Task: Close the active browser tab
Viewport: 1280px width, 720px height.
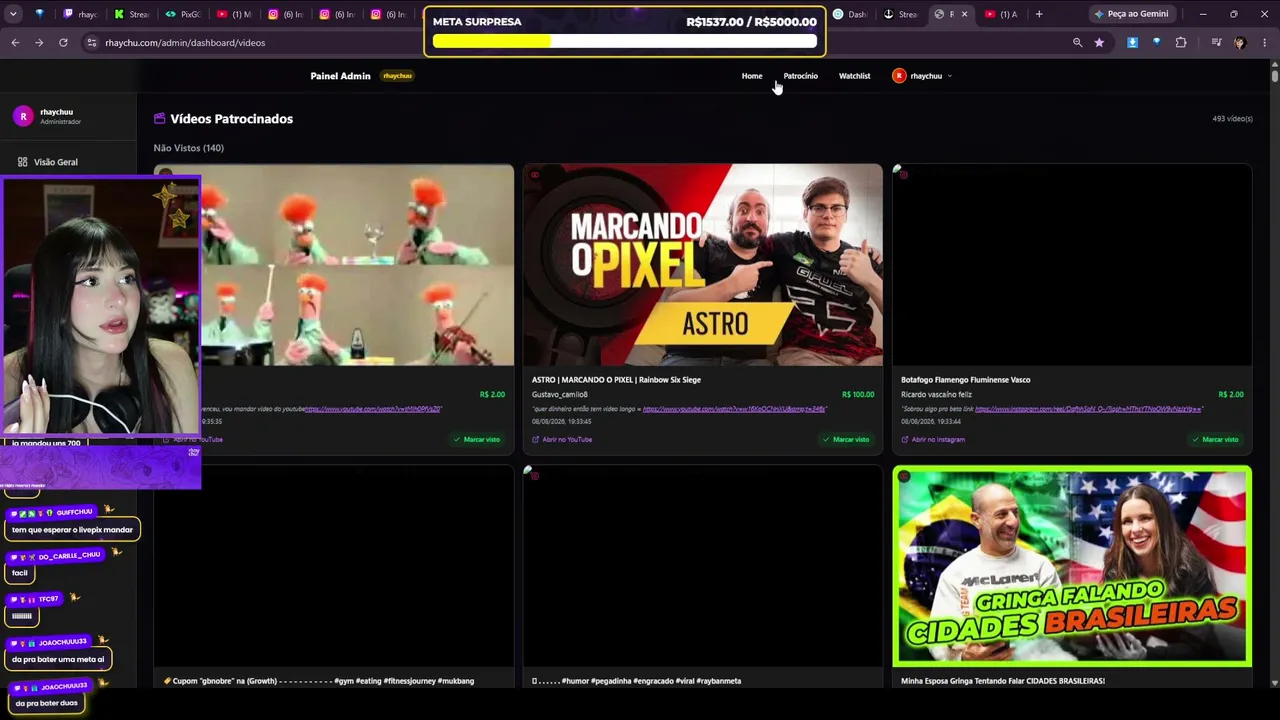Action: (964, 14)
